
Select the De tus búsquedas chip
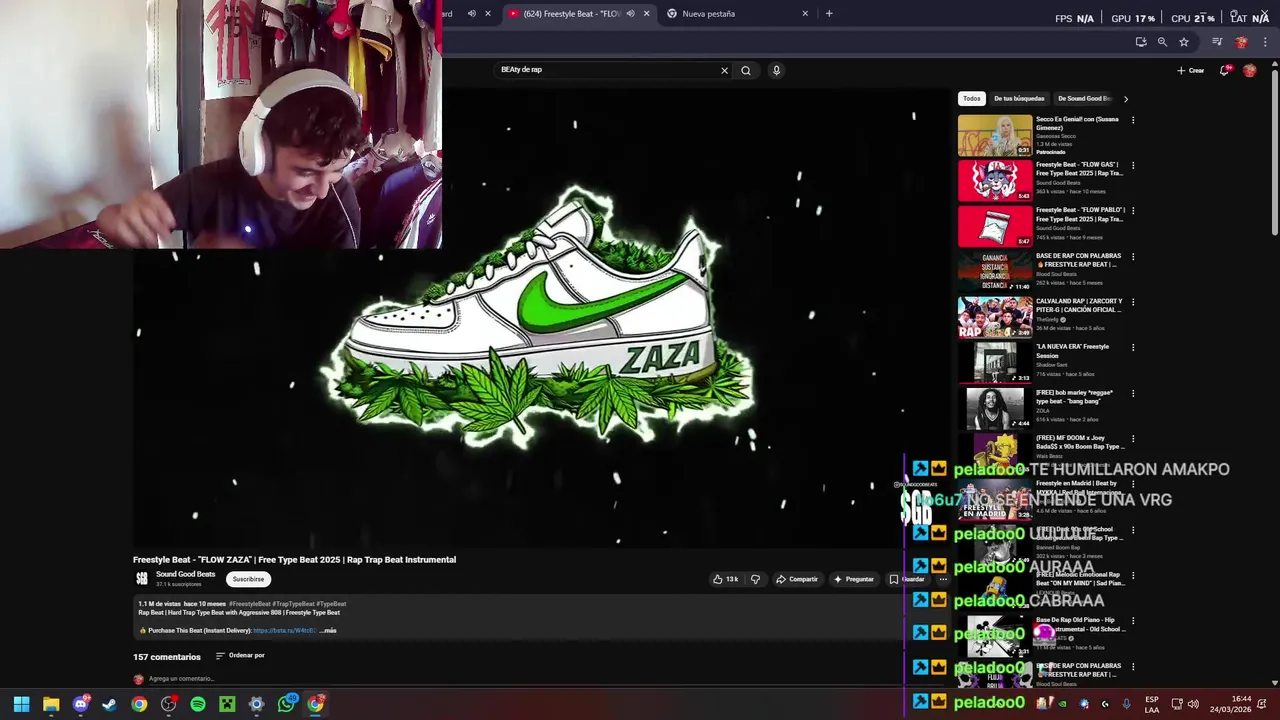pyautogui.click(x=1019, y=99)
